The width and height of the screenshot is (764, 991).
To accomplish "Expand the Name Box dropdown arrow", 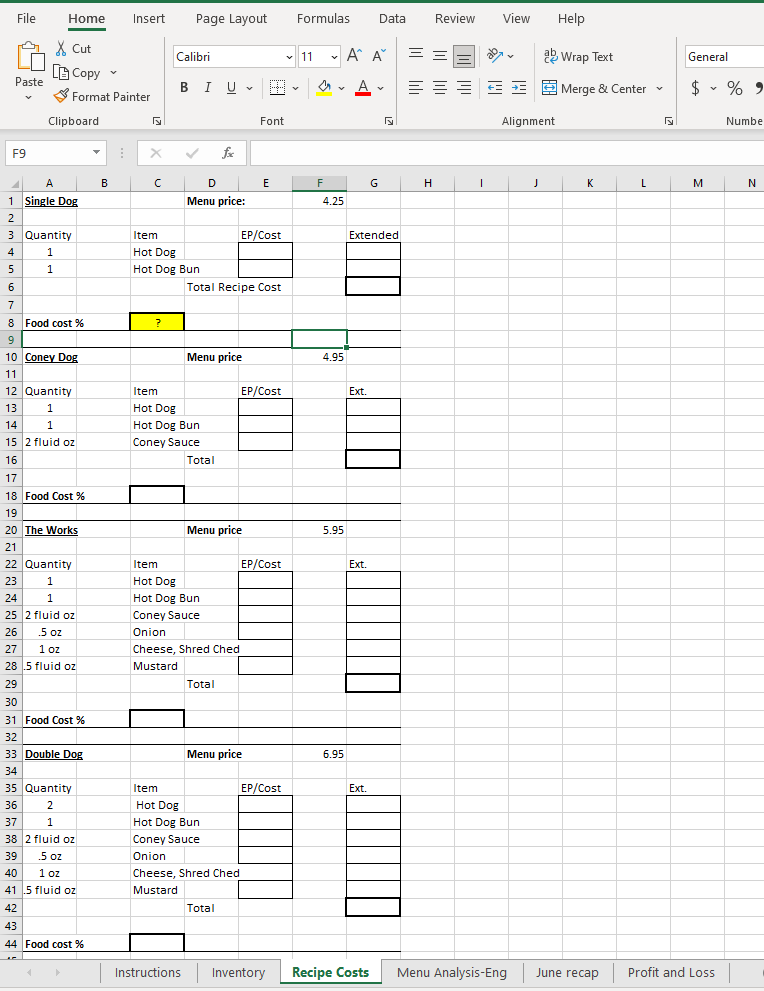I will pyautogui.click(x=96, y=153).
